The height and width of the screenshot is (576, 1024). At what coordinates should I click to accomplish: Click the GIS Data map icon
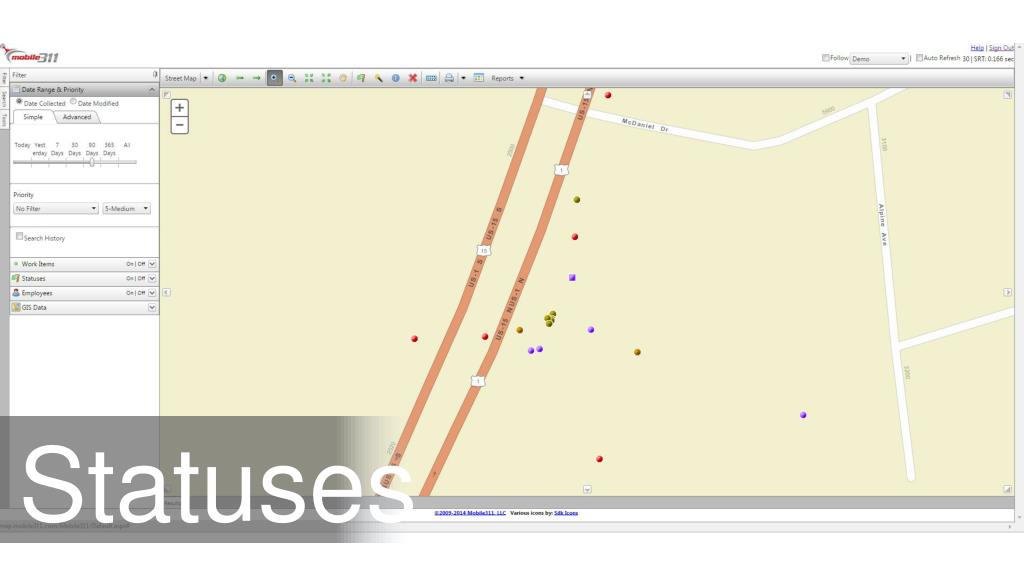16,307
